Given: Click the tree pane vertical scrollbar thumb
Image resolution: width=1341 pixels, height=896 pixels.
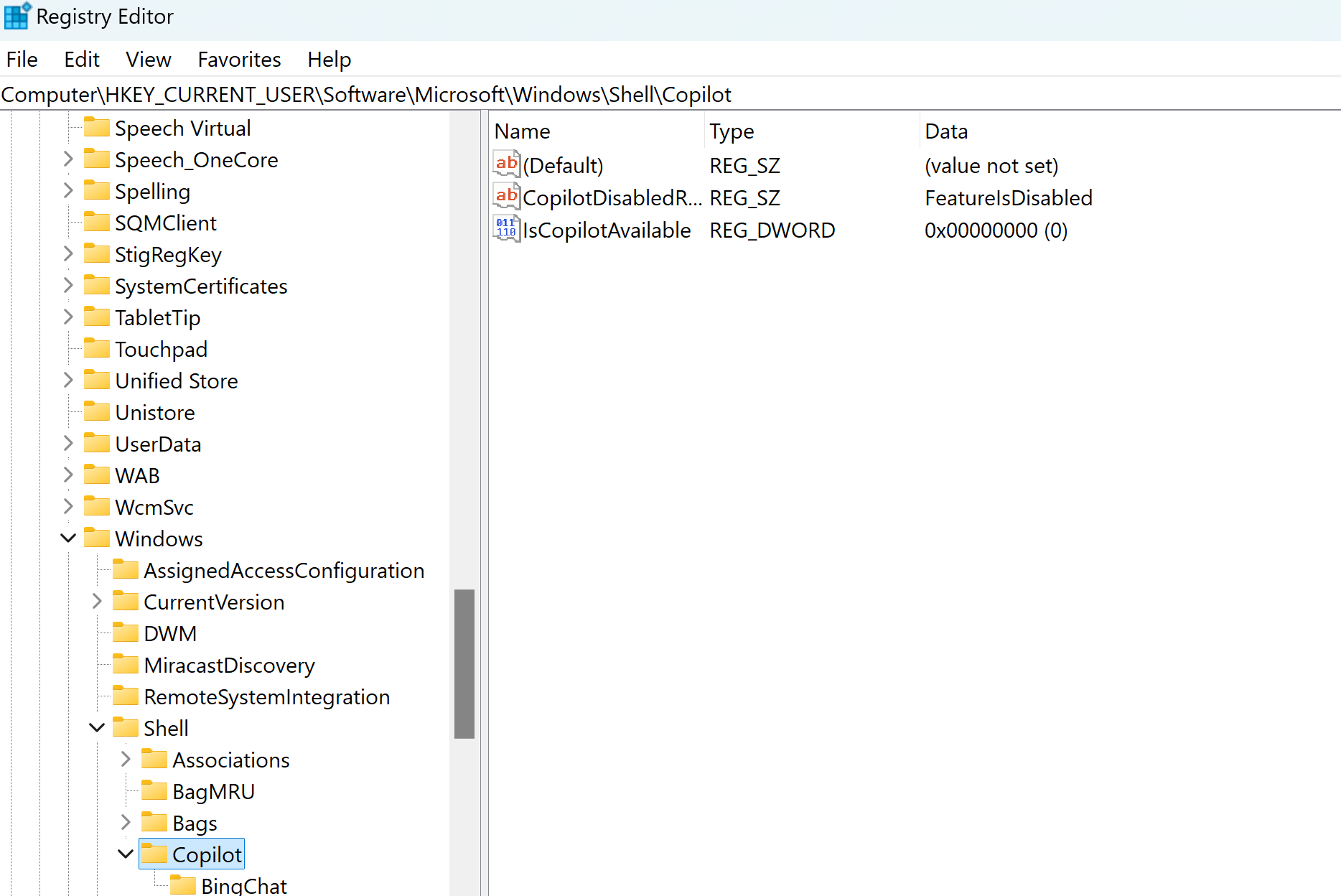Looking at the screenshot, I should click(x=464, y=664).
